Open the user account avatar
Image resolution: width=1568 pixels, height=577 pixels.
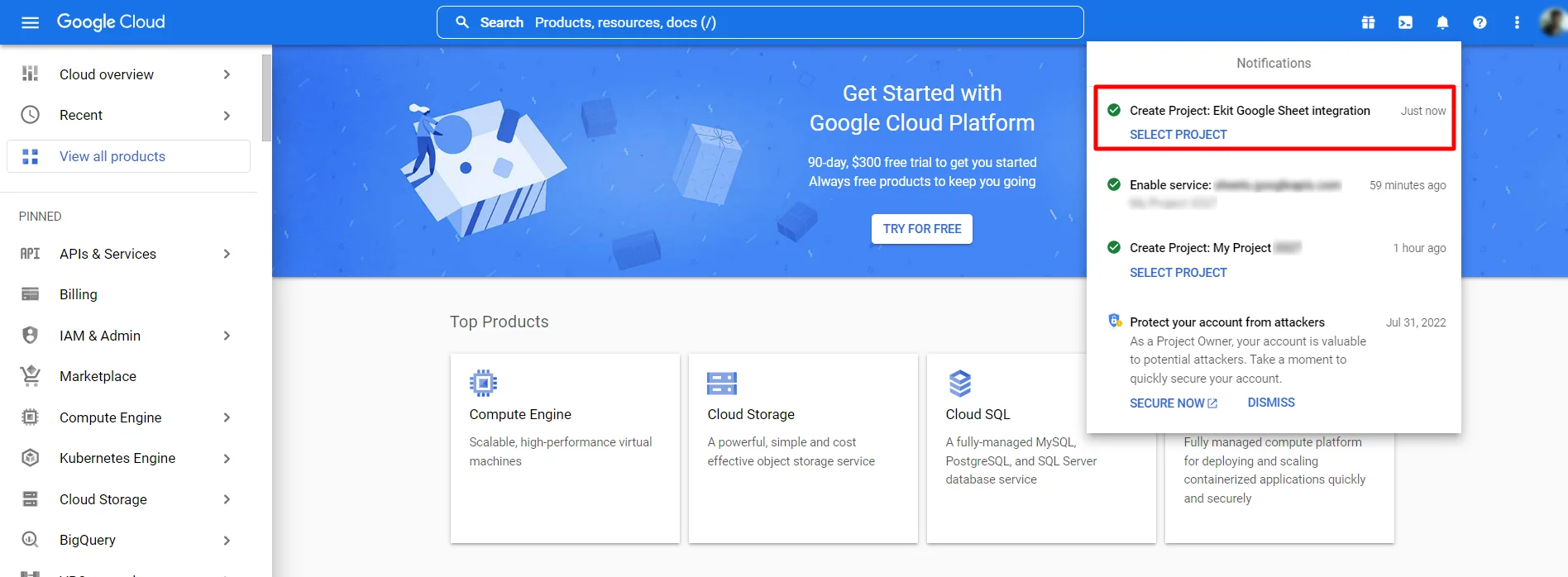point(1552,22)
